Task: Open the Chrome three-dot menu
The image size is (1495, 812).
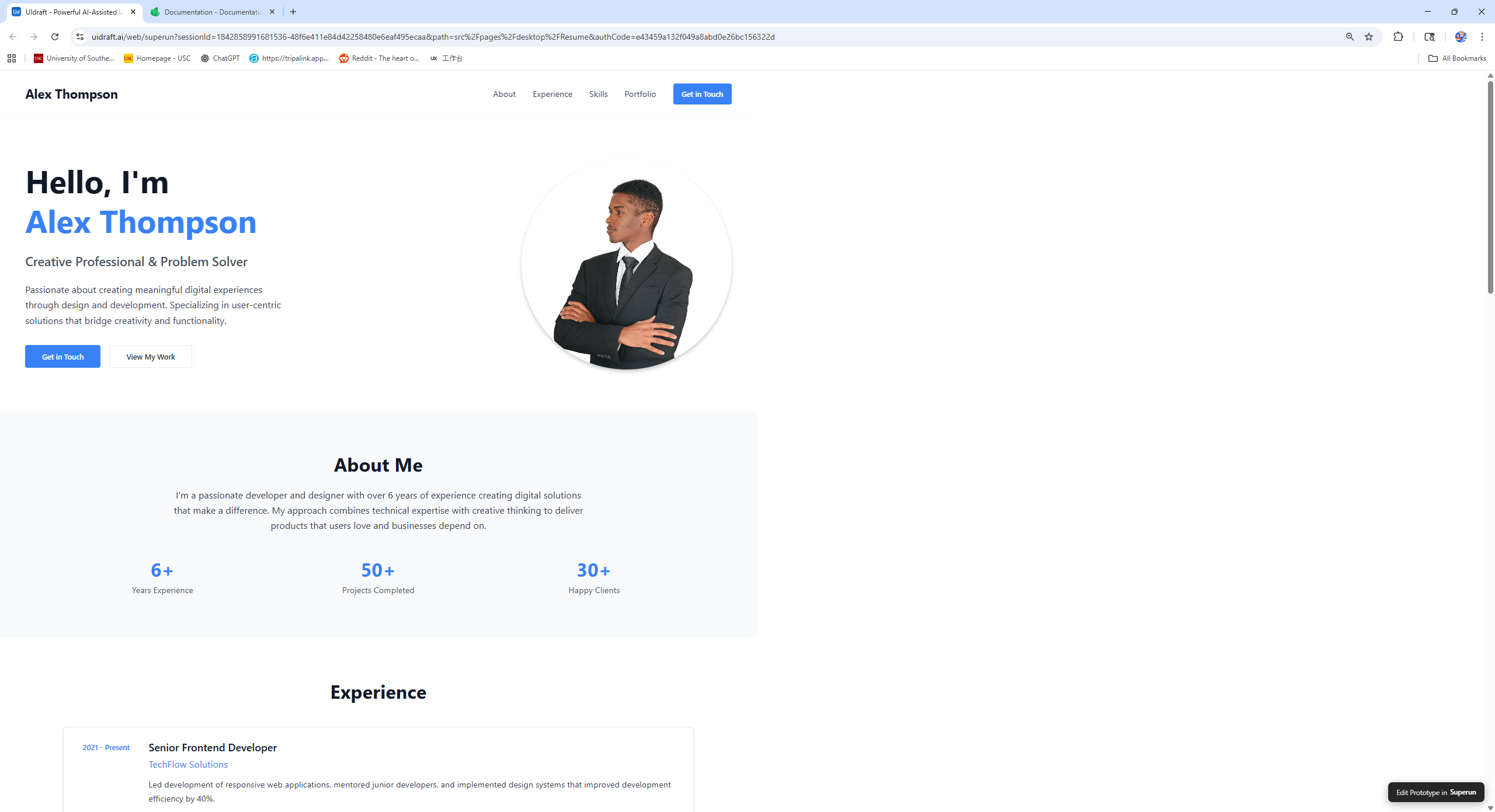Action: [1482, 37]
